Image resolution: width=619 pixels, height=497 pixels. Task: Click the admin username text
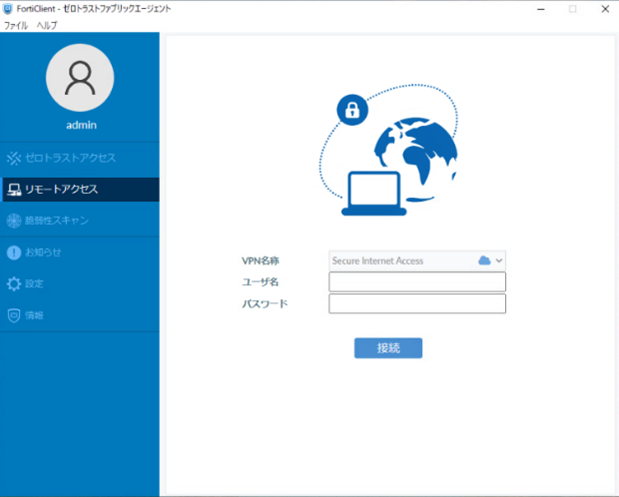pyautogui.click(x=81, y=125)
